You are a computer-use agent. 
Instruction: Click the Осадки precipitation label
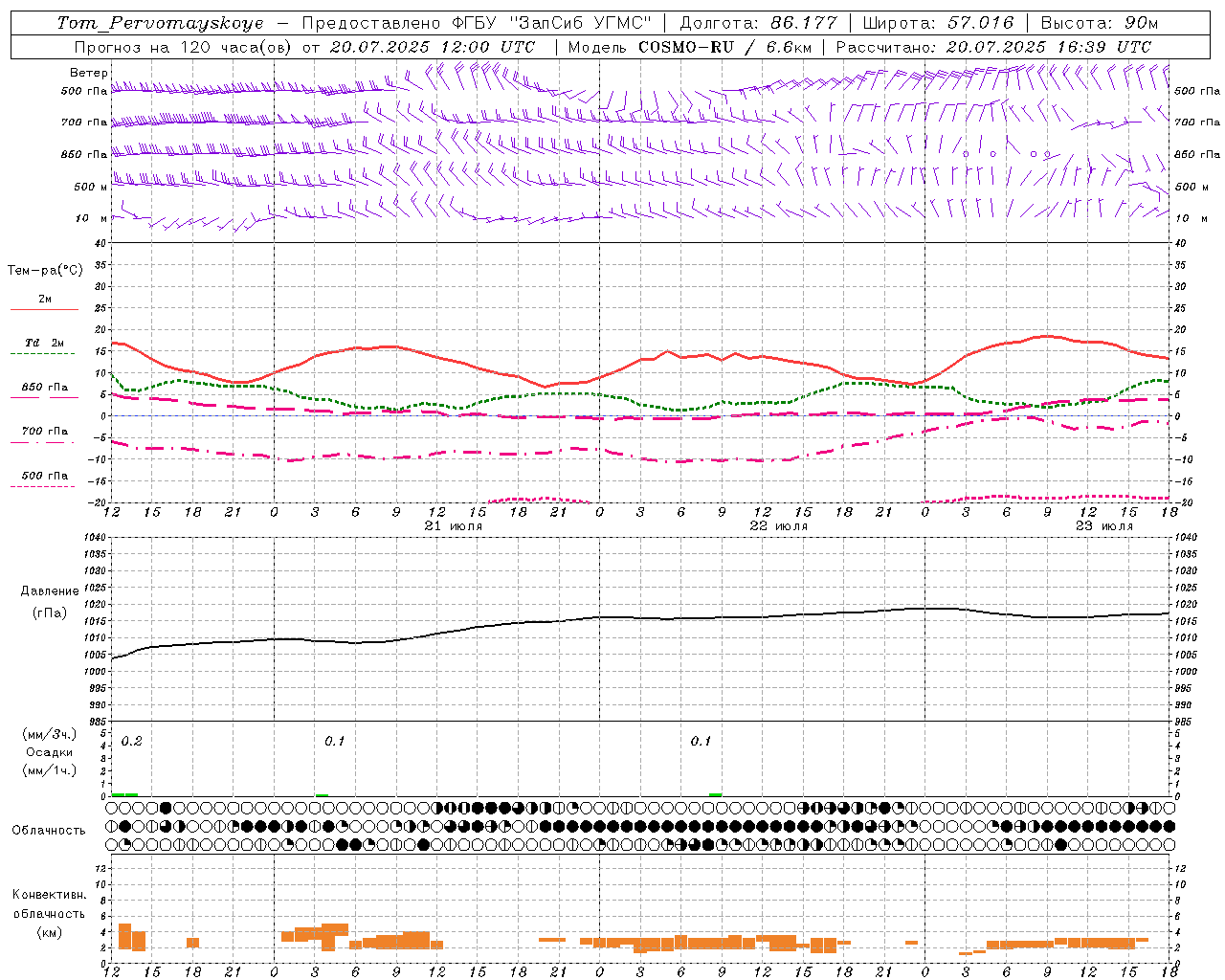click(x=50, y=752)
